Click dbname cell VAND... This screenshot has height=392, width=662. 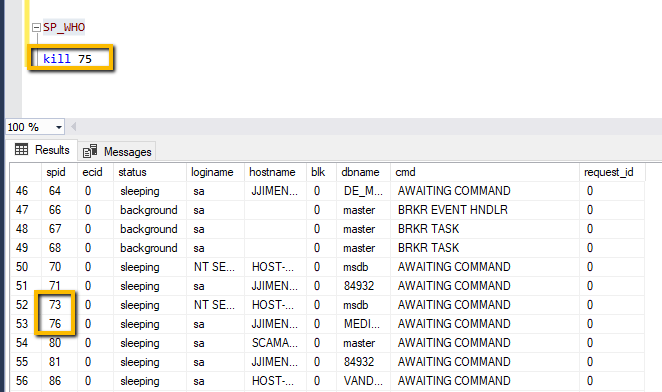click(363, 381)
